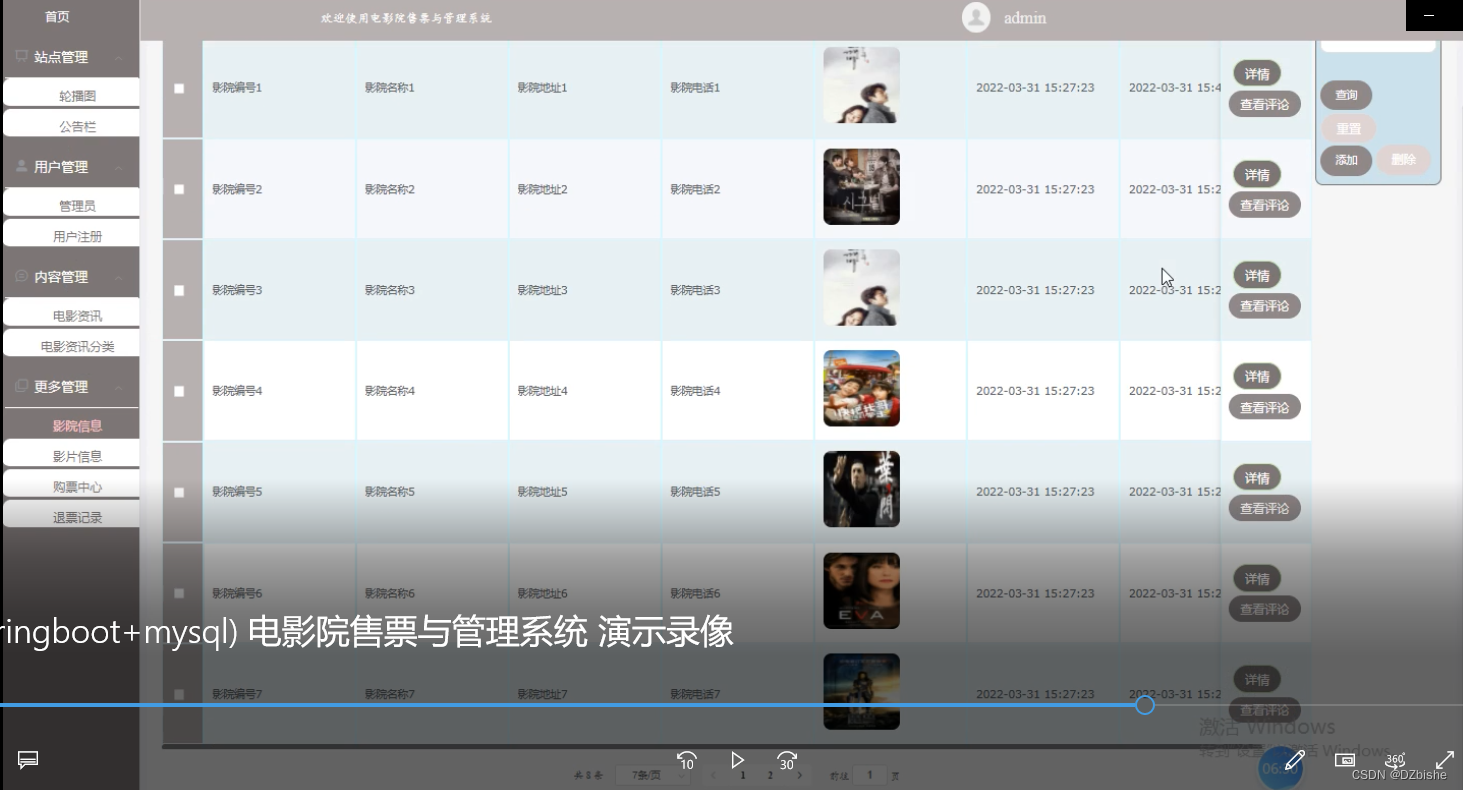
Task: Open the 公告栏 menu item
Action: [71, 123]
